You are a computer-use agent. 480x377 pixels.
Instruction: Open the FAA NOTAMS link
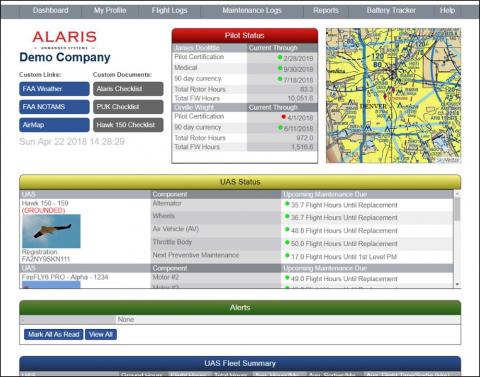point(54,107)
